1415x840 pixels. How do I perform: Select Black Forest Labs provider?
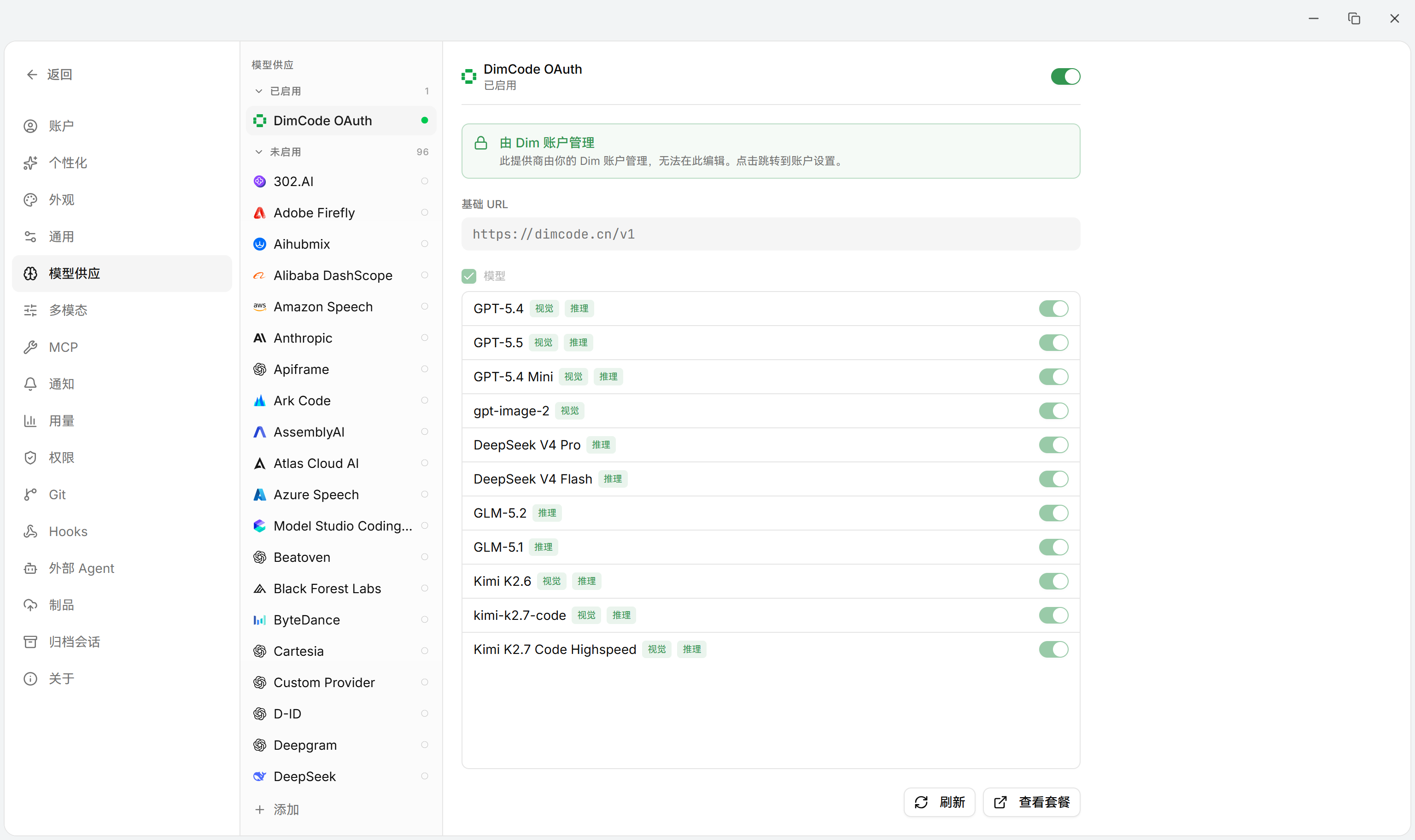pyautogui.click(x=341, y=589)
